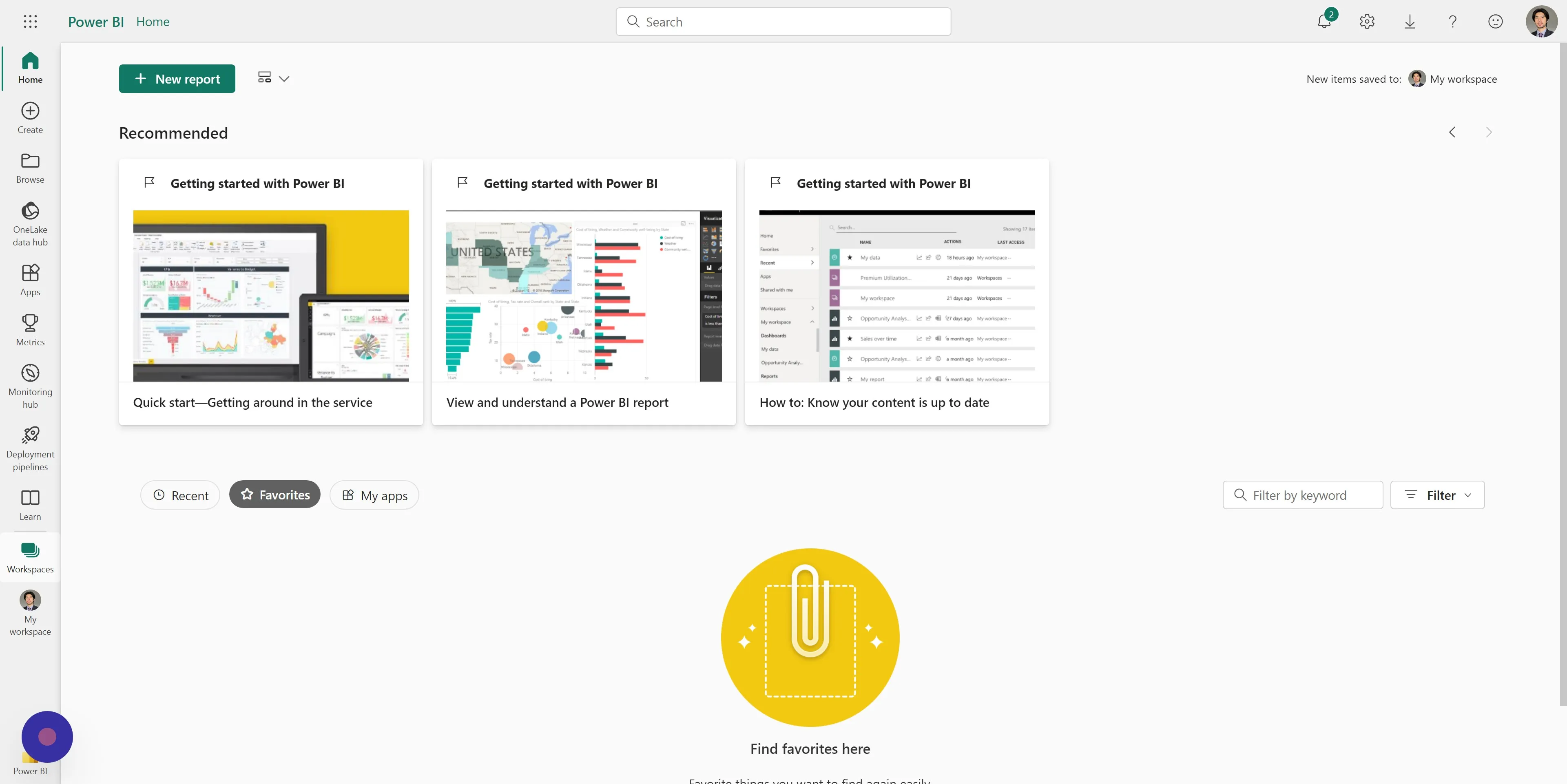Switch to the Recent tab

pyautogui.click(x=180, y=495)
